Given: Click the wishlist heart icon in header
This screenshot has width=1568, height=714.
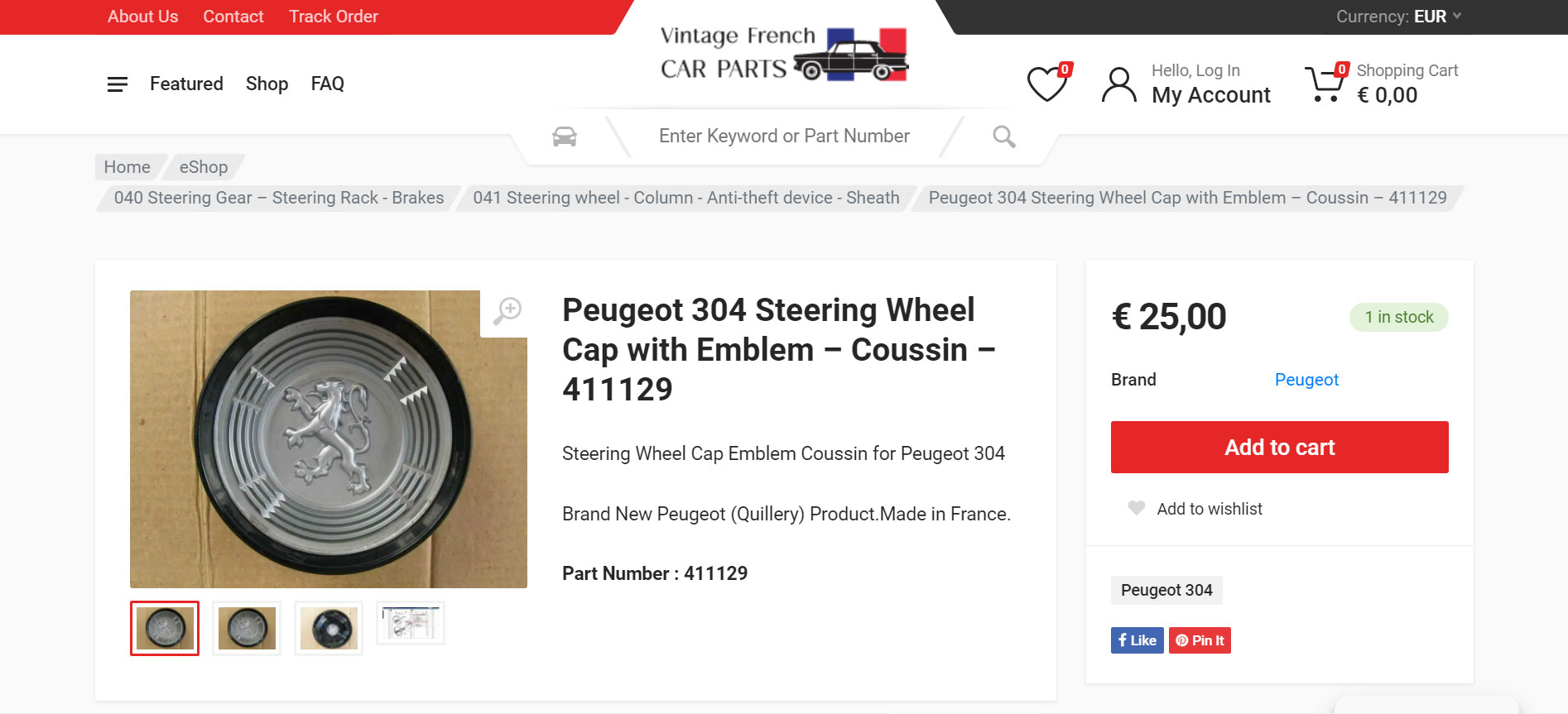Looking at the screenshot, I should tap(1047, 84).
